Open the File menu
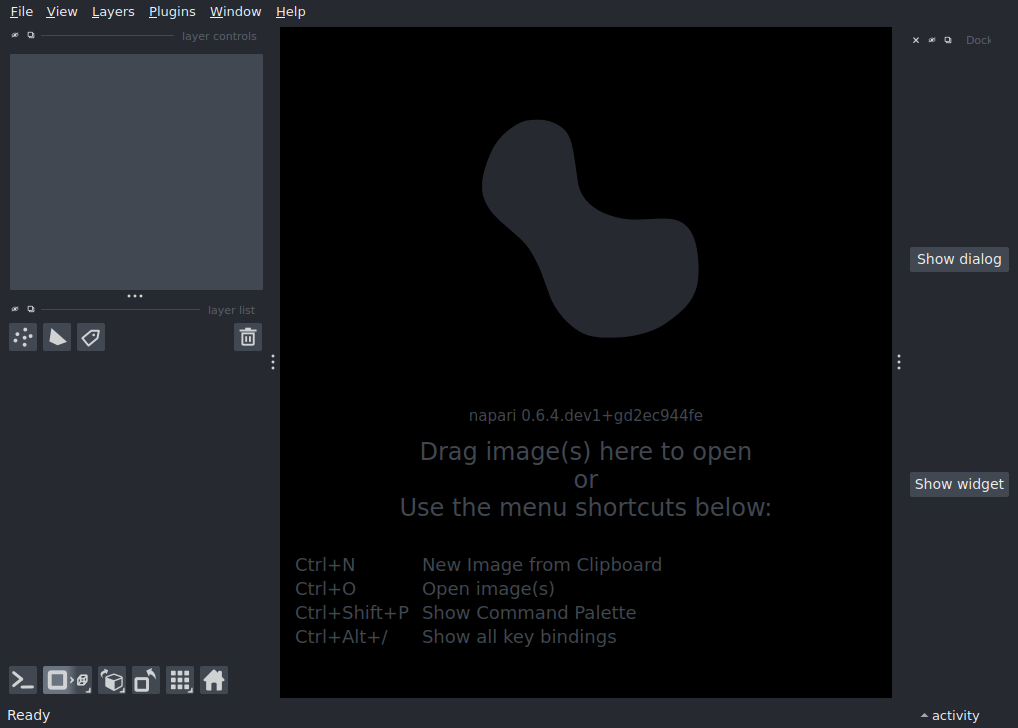This screenshot has height=728, width=1018. (21, 12)
